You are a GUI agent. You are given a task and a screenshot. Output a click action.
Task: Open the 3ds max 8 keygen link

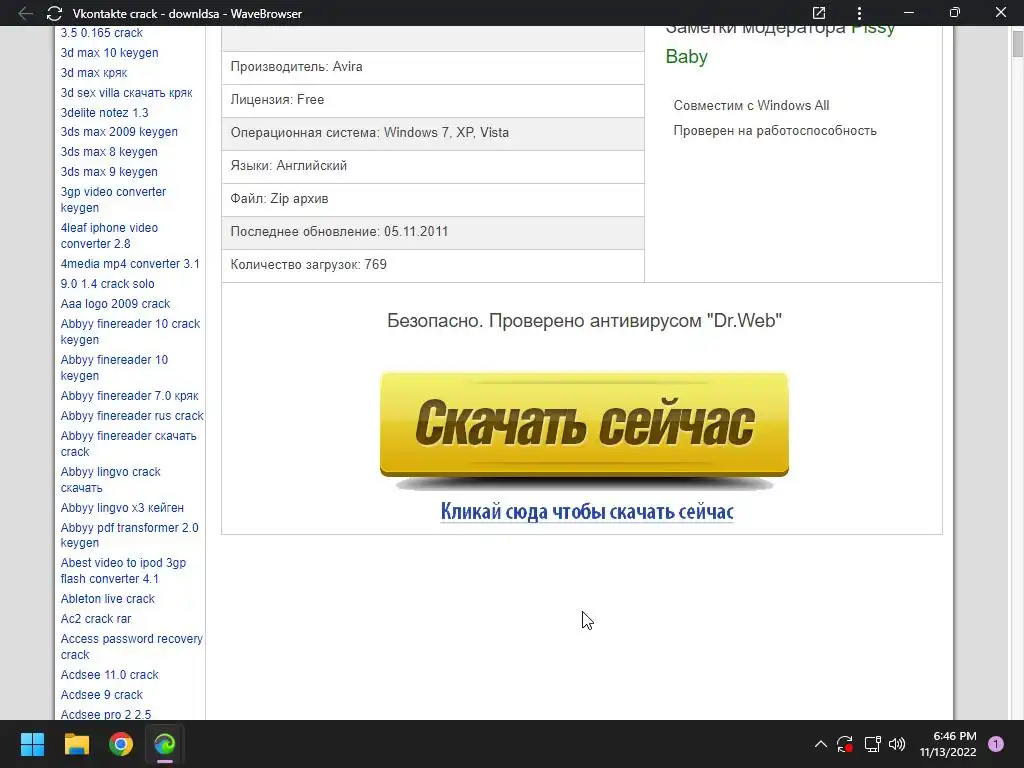(x=109, y=152)
